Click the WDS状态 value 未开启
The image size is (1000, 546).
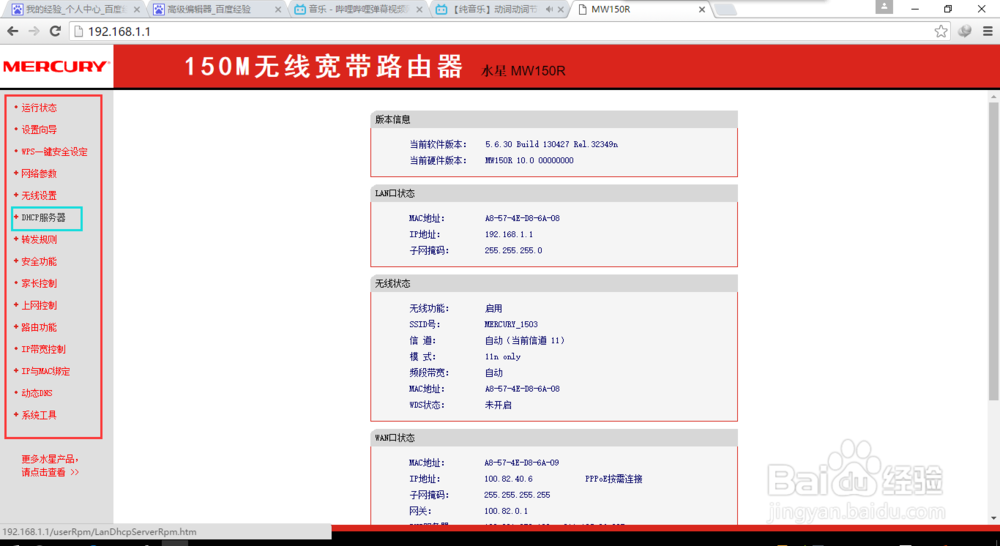(498, 405)
